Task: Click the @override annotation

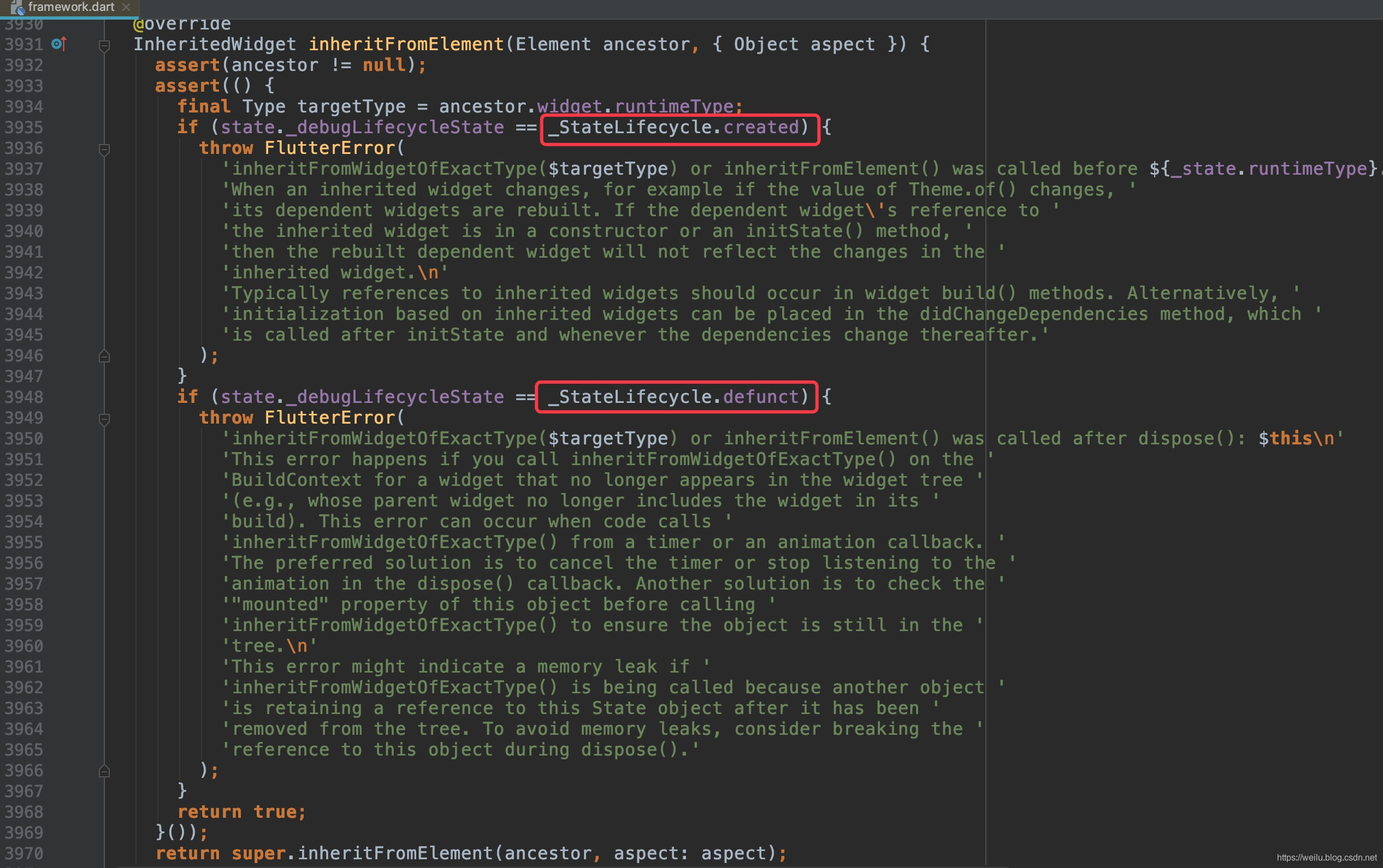Action: [182, 24]
